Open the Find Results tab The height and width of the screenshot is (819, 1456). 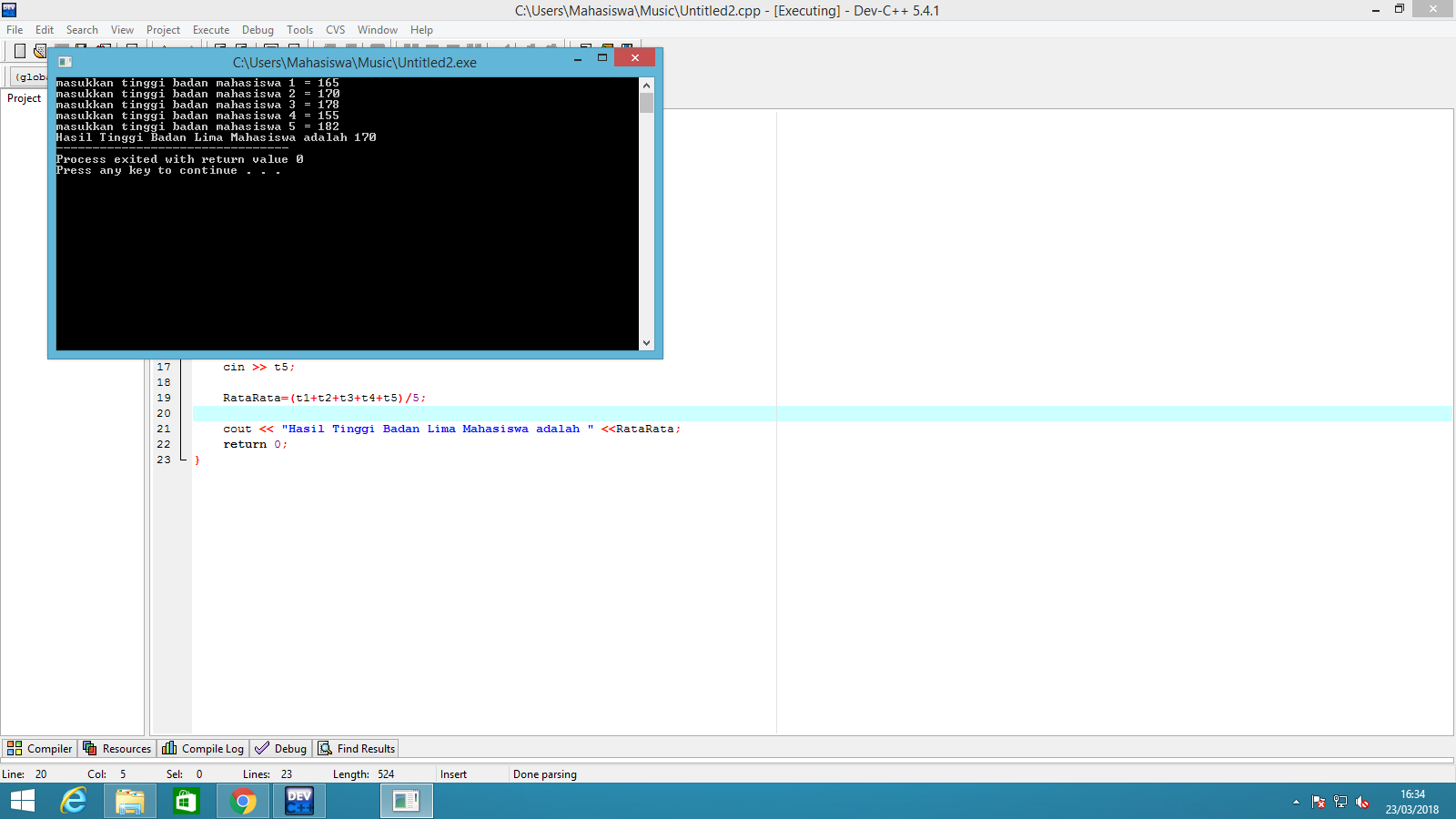coord(356,748)
